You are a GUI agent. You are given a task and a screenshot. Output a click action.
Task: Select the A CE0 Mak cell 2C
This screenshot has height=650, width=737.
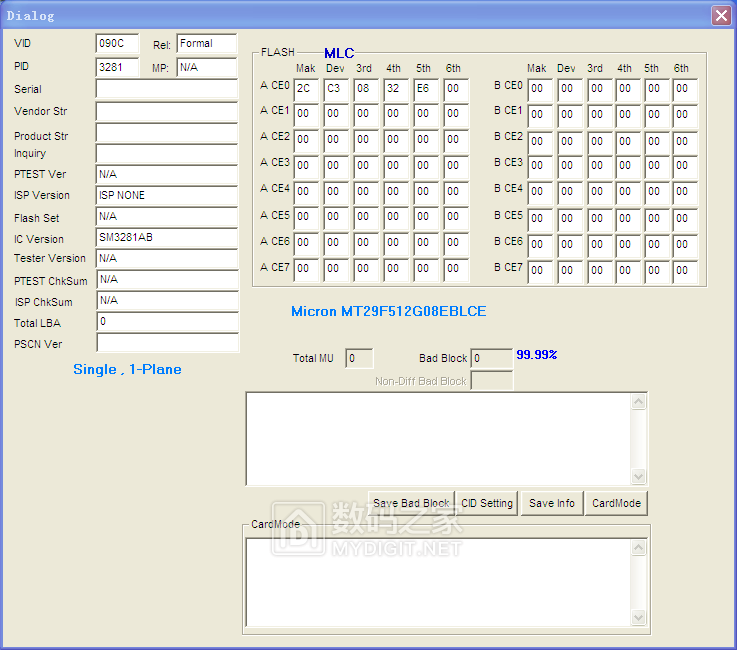pyautogui.click(x=307, y=89)
